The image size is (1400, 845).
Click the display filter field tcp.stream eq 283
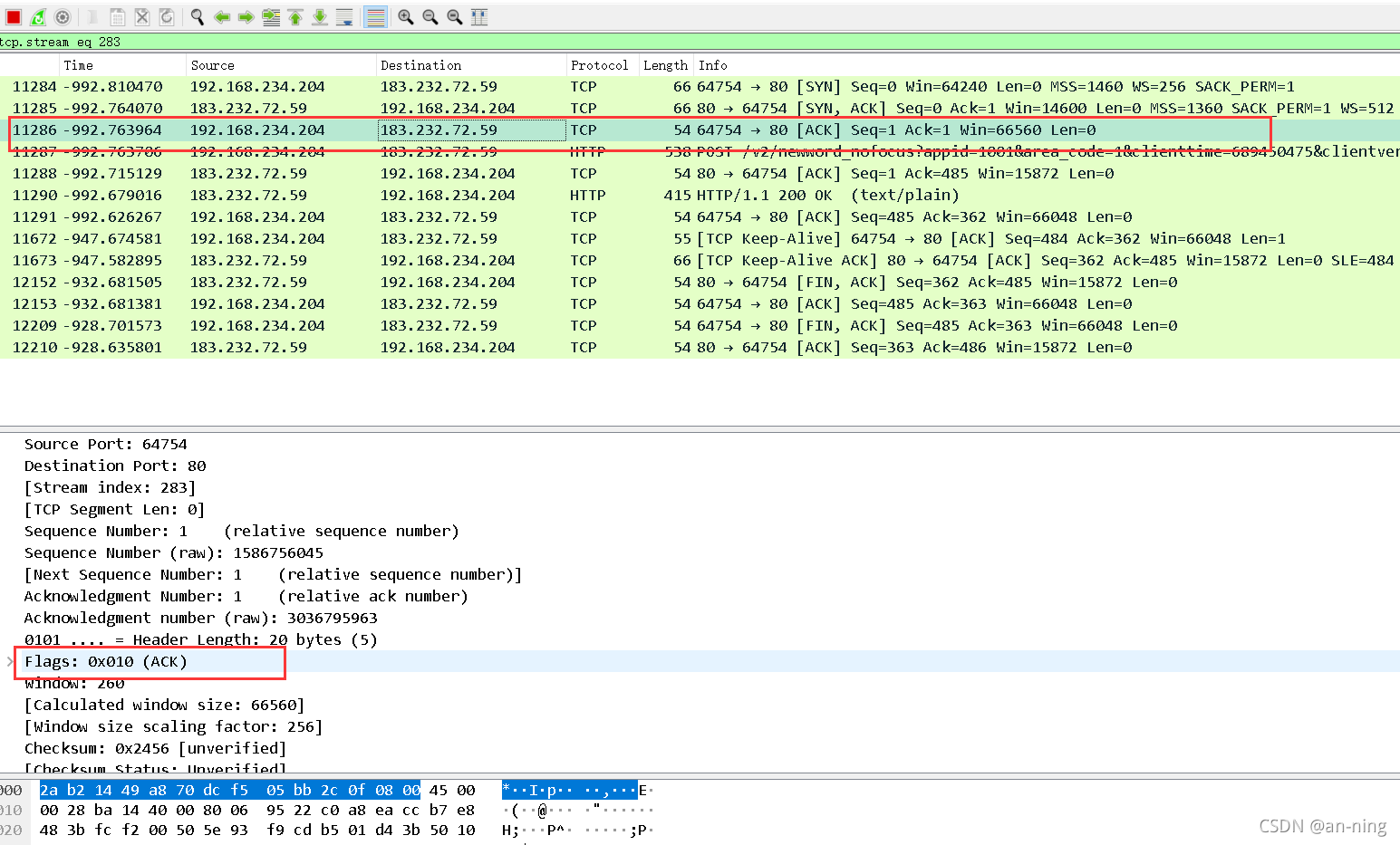[700, 42]
